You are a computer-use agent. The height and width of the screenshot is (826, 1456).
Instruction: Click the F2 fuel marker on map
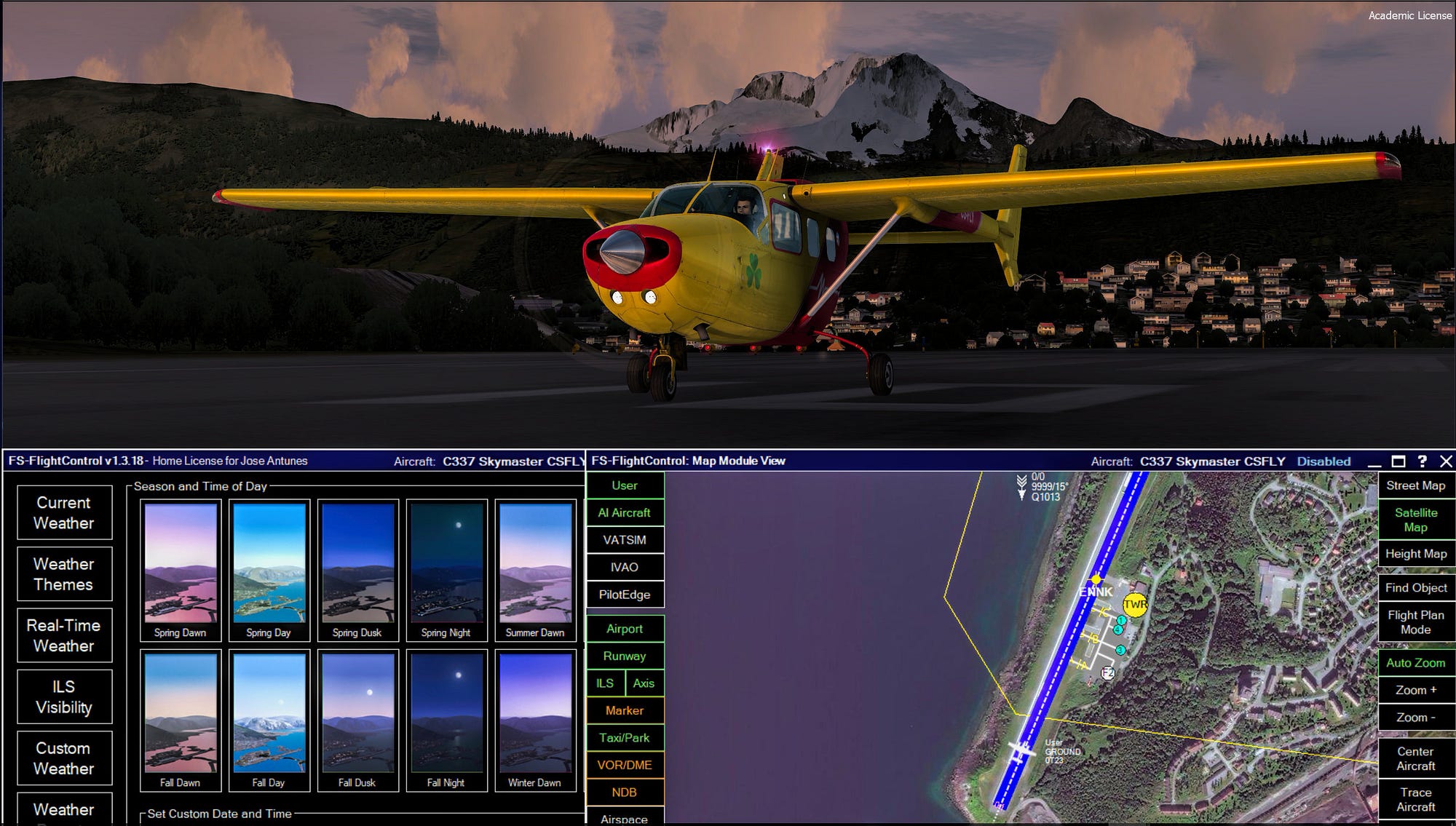[x=1108, y=673]
